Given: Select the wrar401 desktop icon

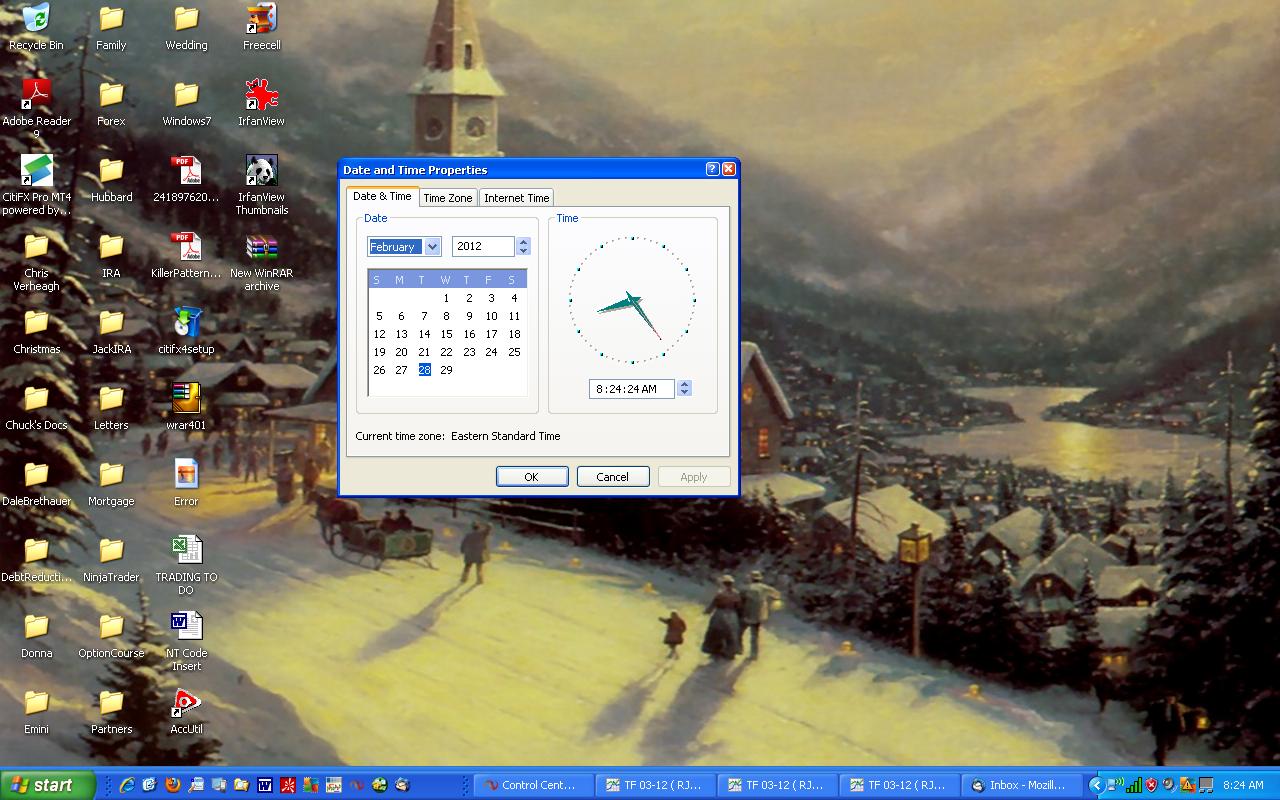Looking at the screenshot, I should pyautogui.click(x=186, y=407).
